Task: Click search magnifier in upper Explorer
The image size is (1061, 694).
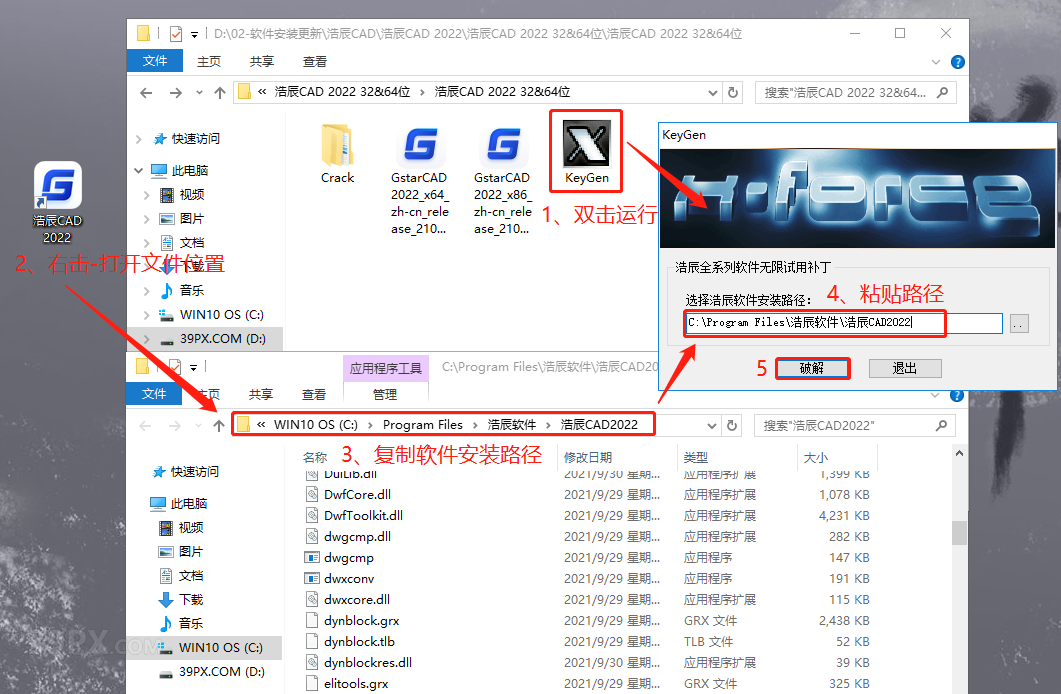Action: coord(943,92)
